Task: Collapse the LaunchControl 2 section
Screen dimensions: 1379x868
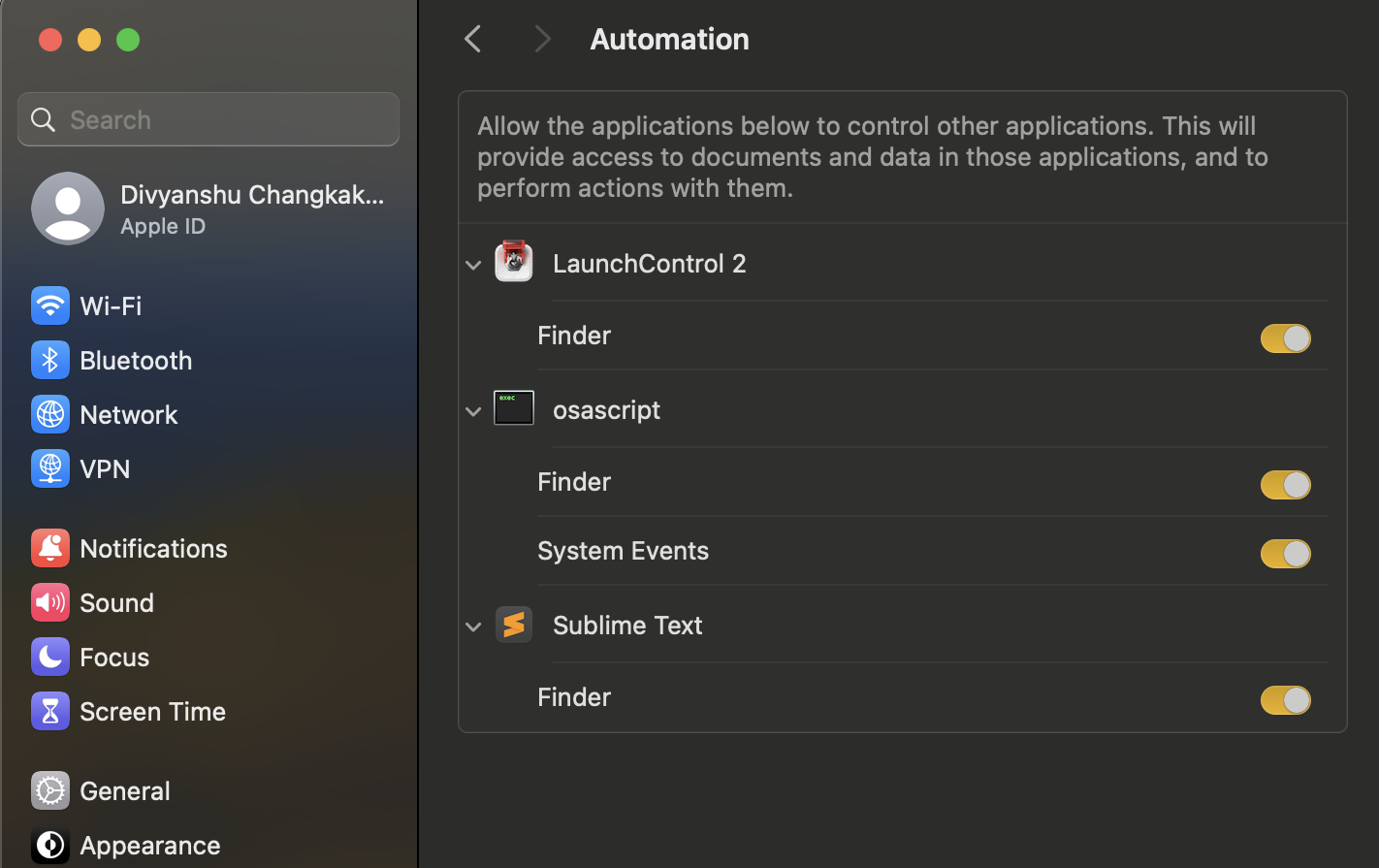Action: pyautogui.click(x=472, y=265)
